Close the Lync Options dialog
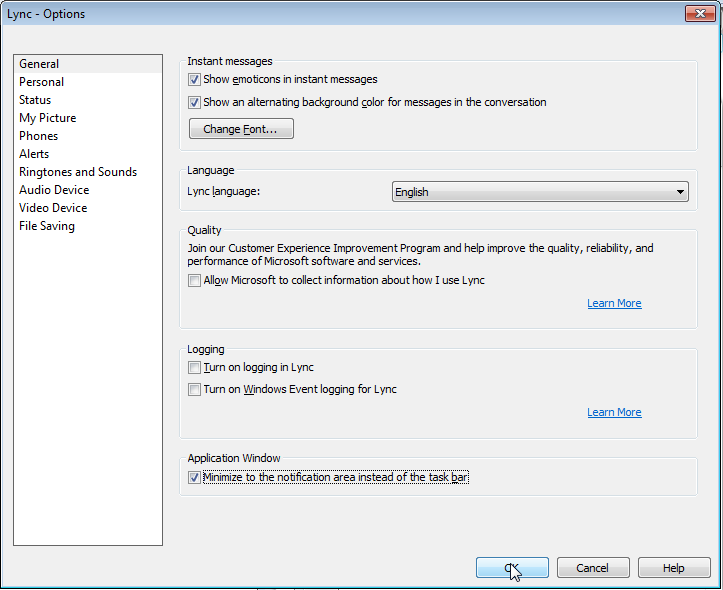Screen dimensions: 723x590 point(700,13)
